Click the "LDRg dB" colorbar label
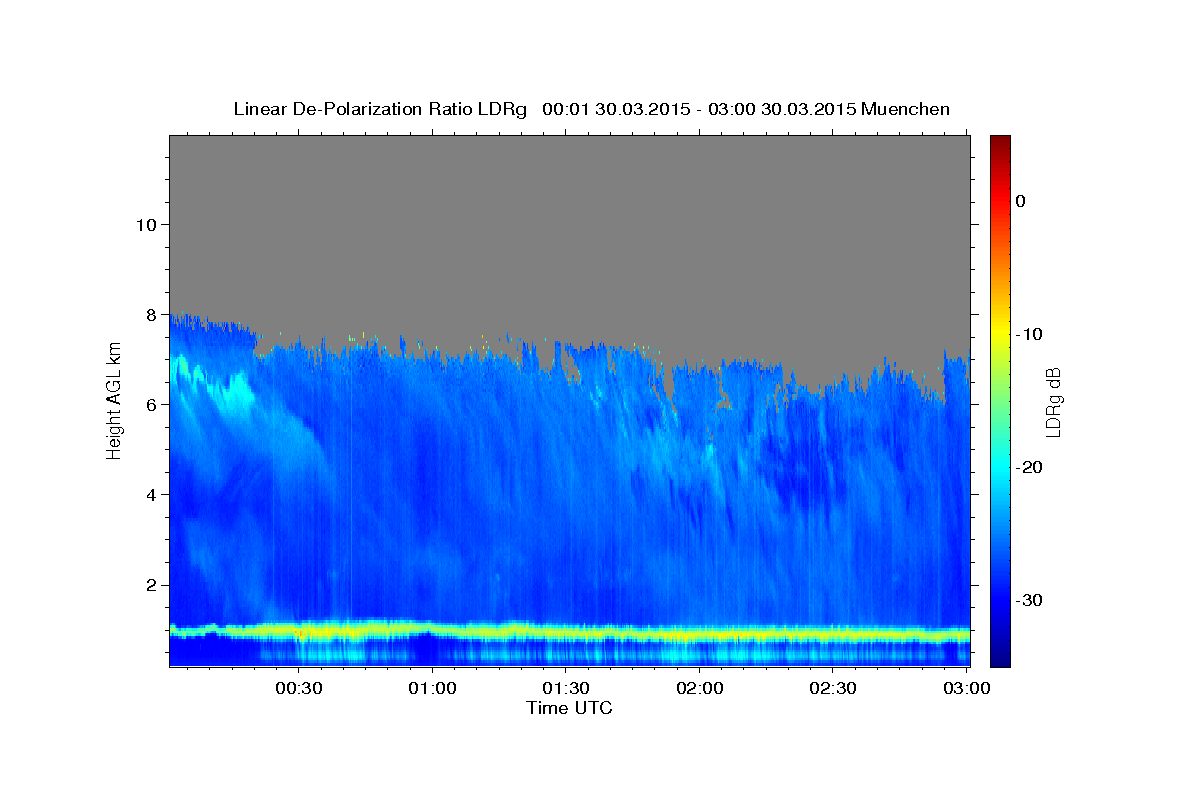This screenshot has height=800, width=1200. (x=1052, y=401)
